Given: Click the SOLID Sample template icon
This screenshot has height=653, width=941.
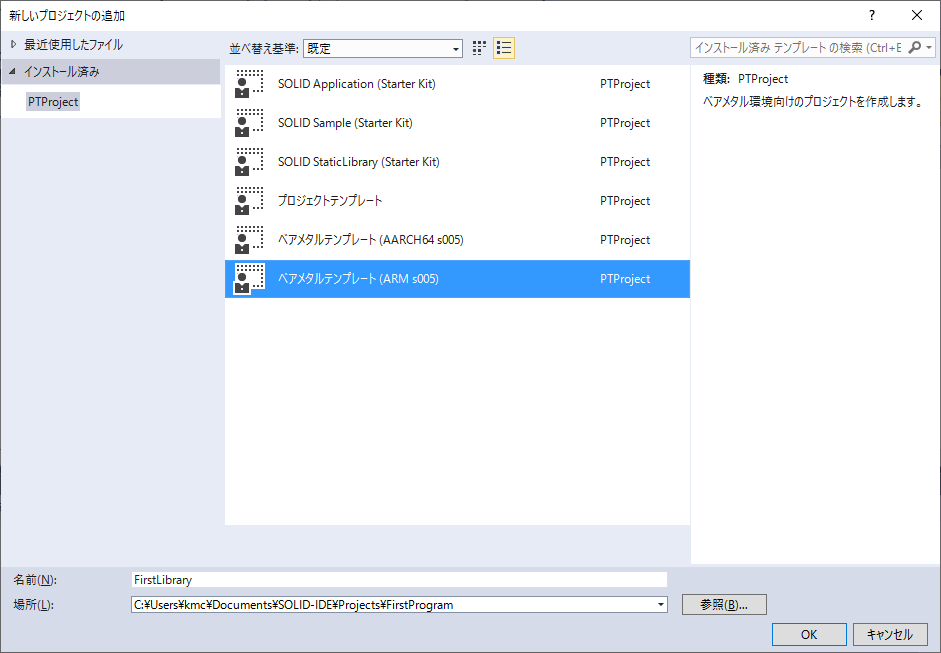Looking at the screenshot, I should point(249,123).
